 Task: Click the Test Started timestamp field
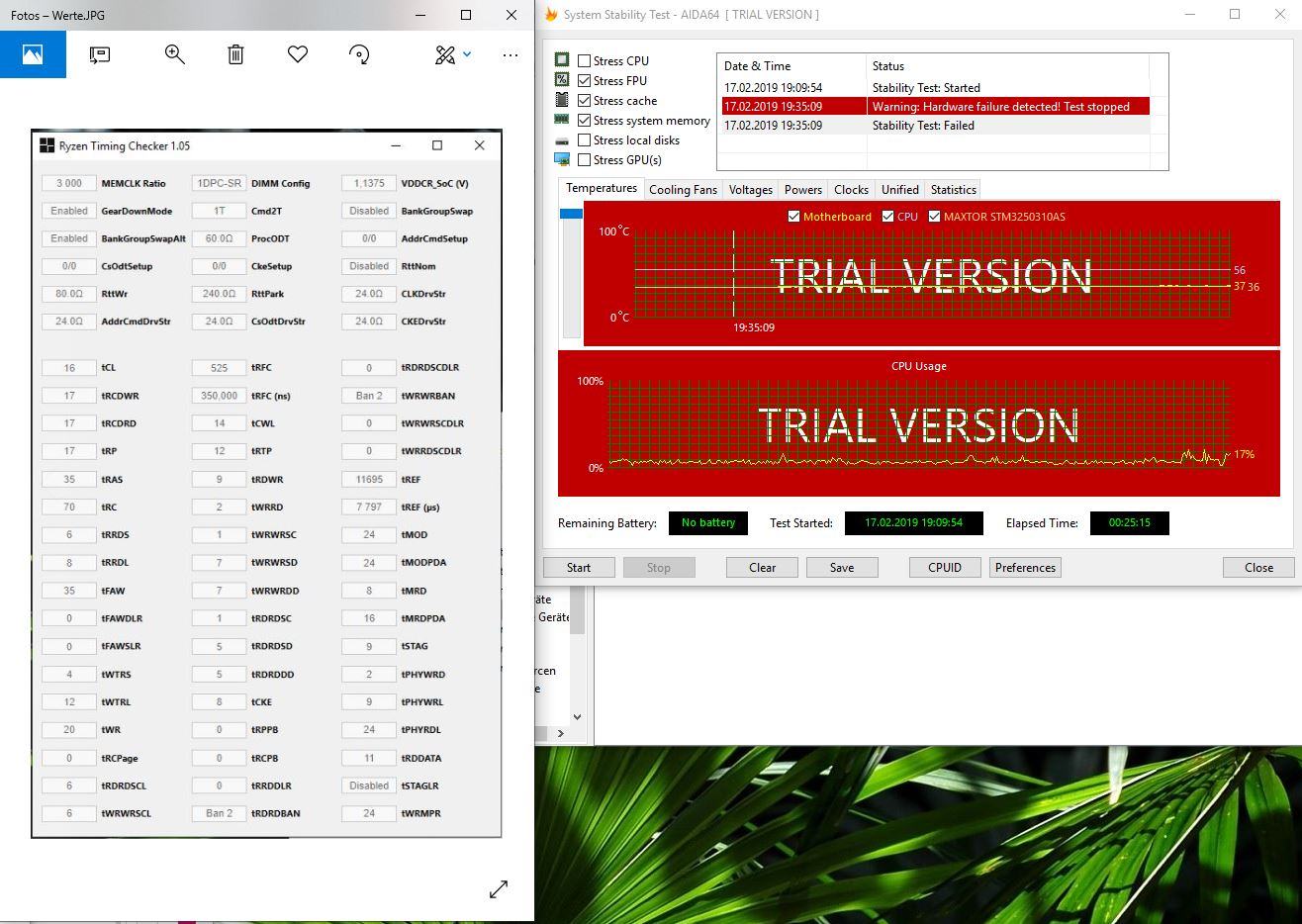tap(913, 523)
